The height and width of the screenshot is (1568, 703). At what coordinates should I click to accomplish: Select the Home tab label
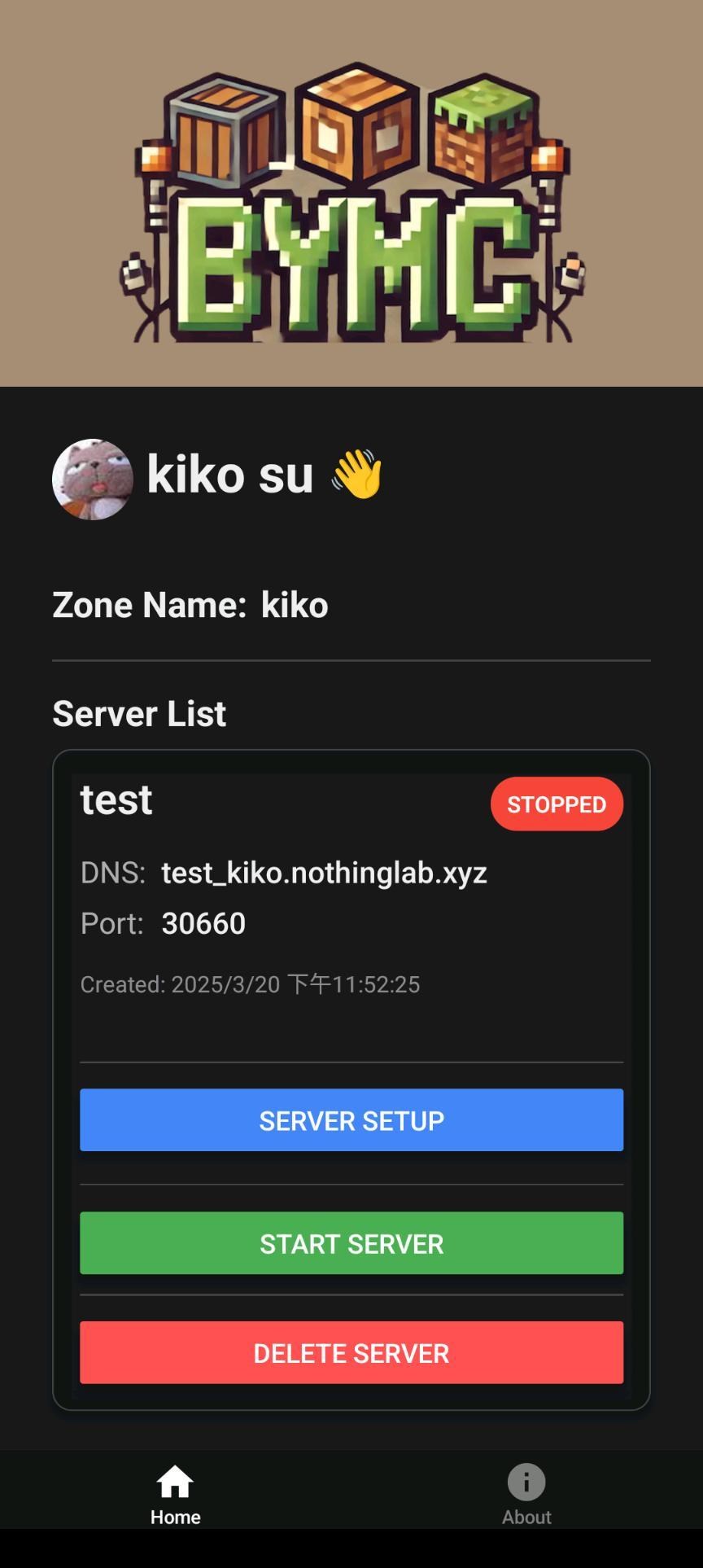[175, 1518]
